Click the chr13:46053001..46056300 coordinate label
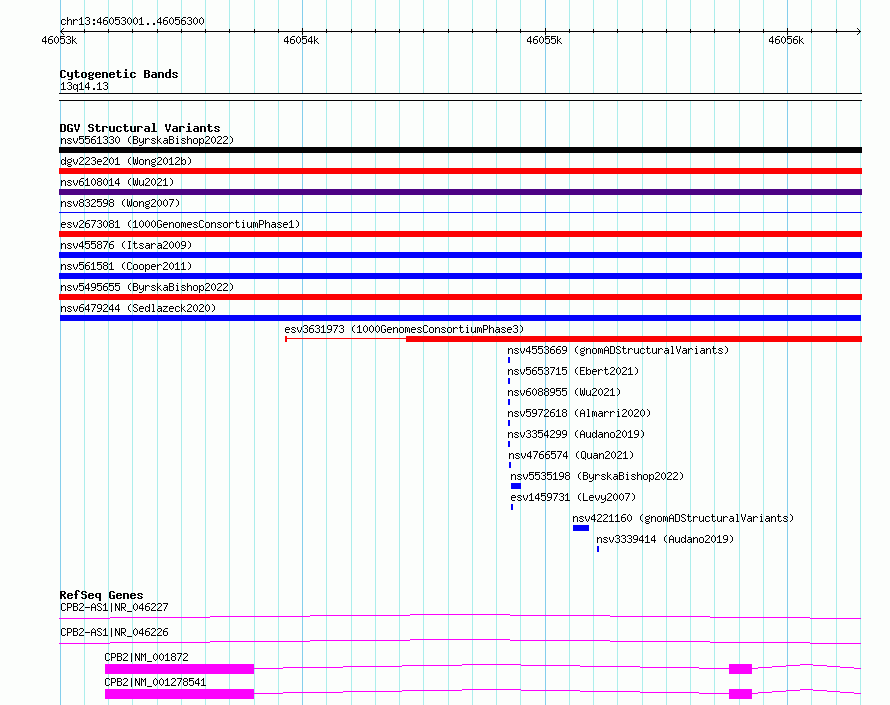 tap(132, 21)
